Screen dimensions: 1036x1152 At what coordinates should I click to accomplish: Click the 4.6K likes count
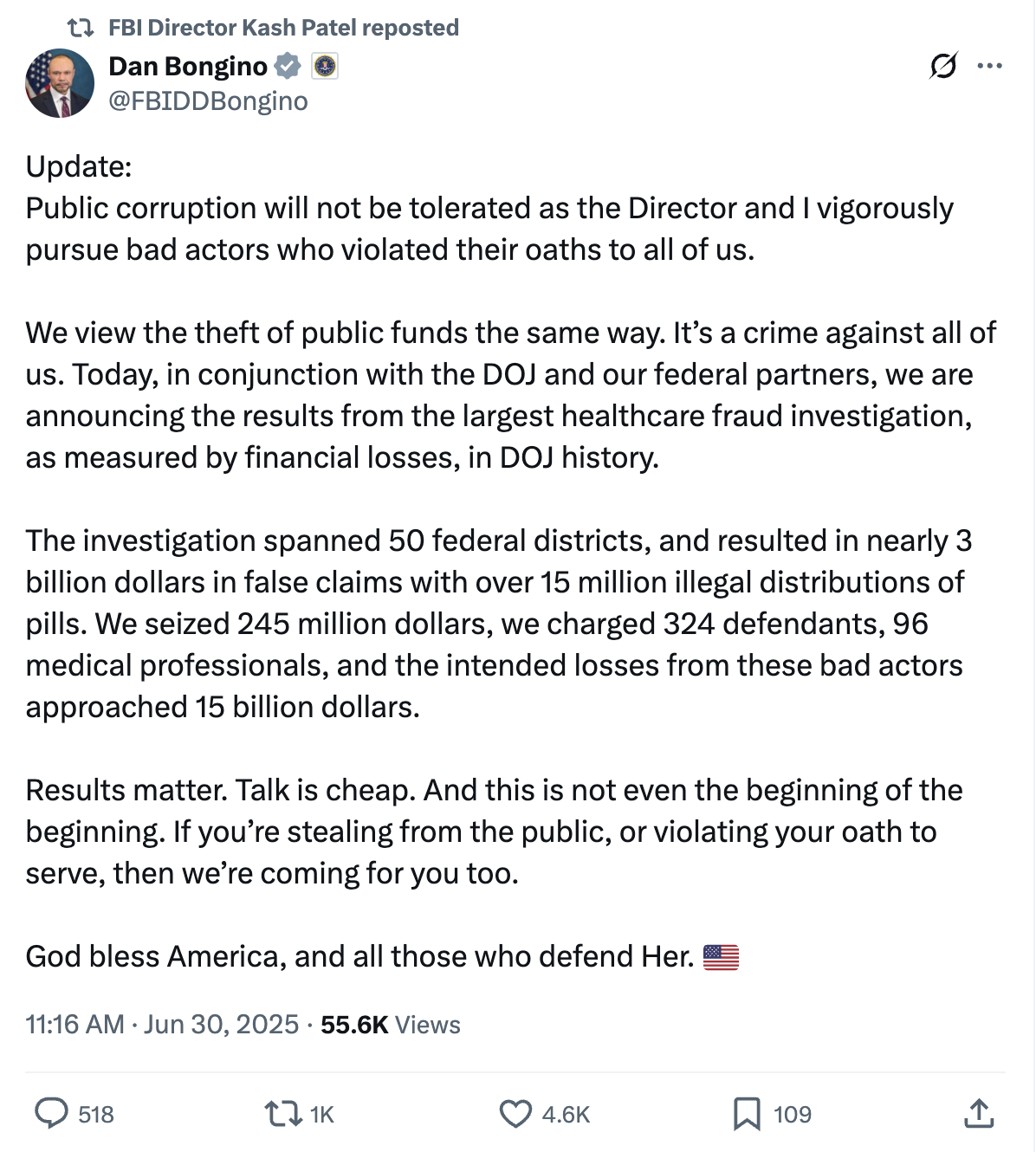(566, 1114)
